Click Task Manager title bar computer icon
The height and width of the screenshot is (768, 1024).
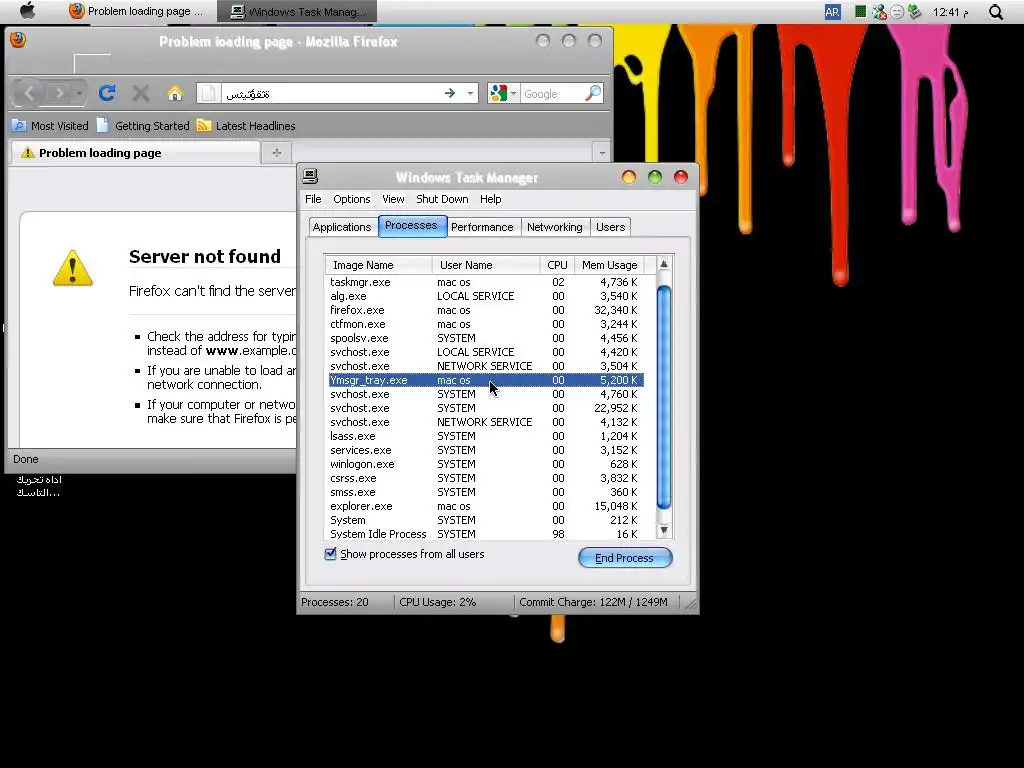pos(310,176)
